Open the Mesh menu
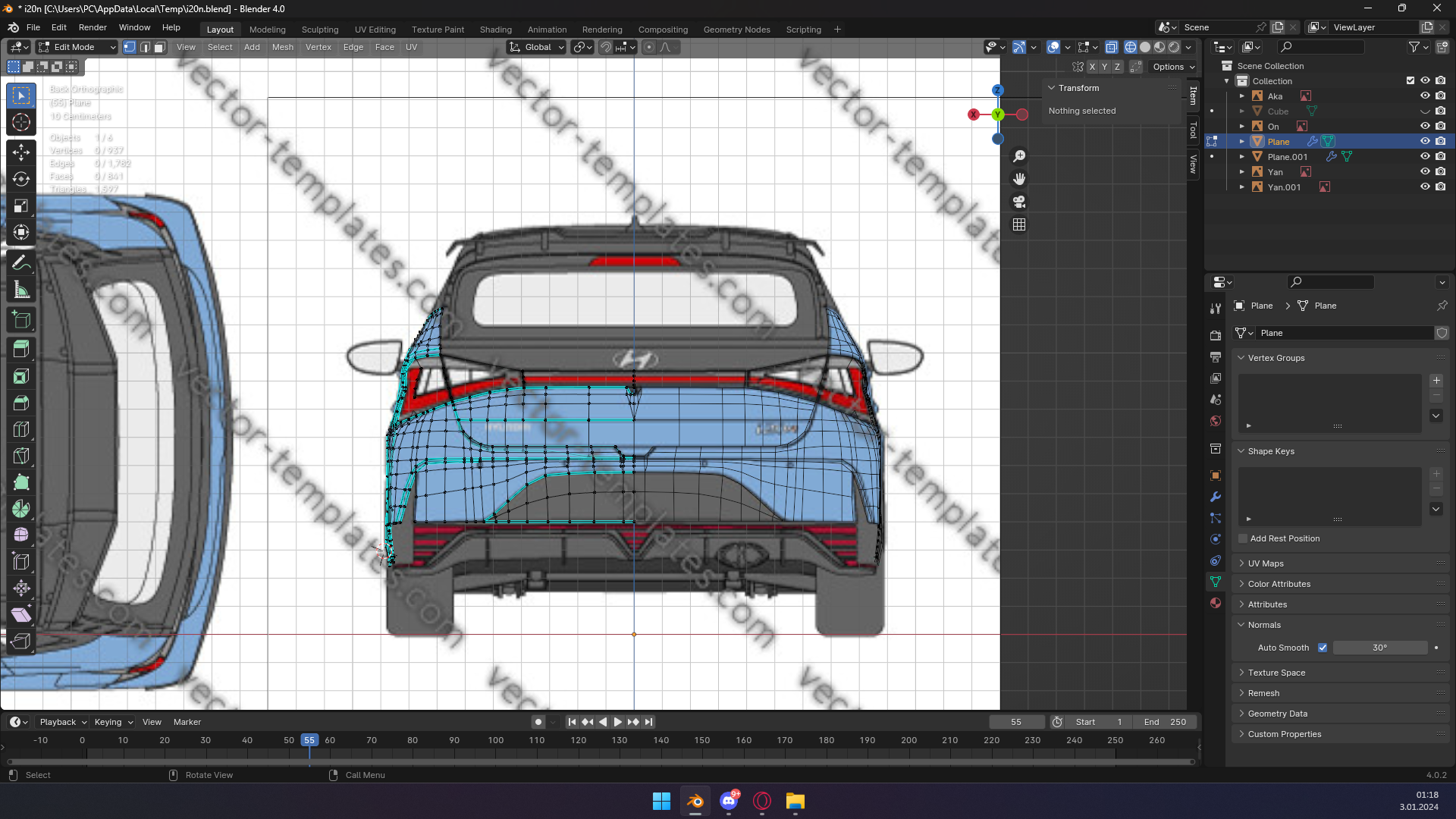This screenshot has height=819, width=1456. coord(282,47)
